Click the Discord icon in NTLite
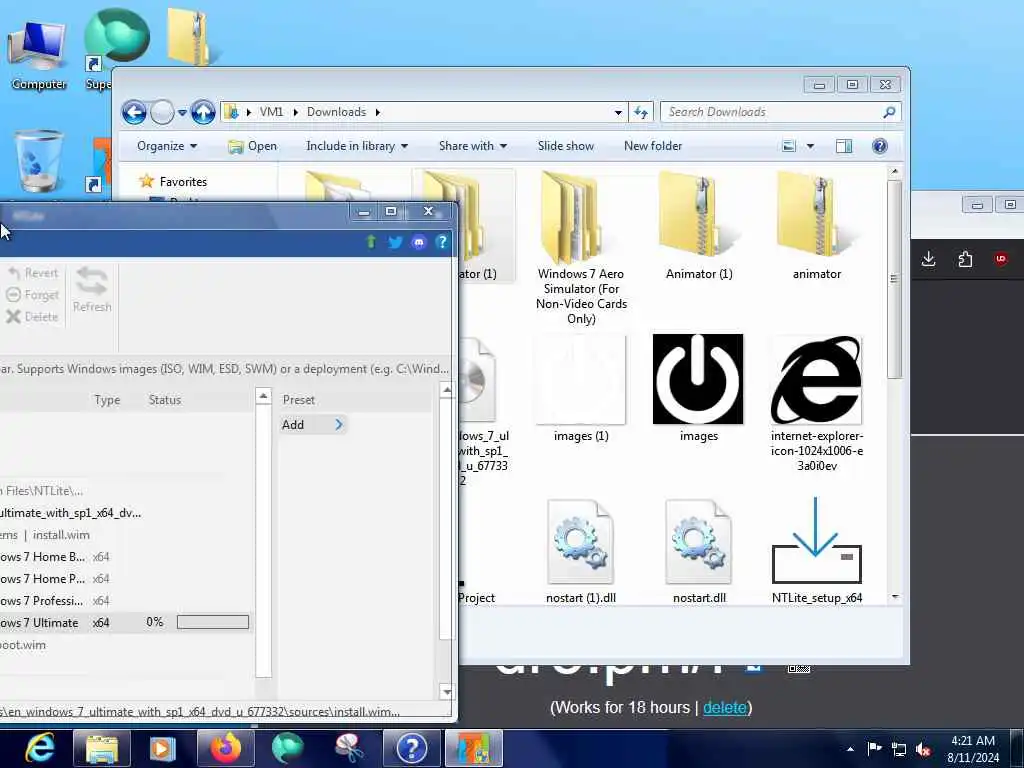The height and width of the screenshot is (768, 1024). (419, 242)
